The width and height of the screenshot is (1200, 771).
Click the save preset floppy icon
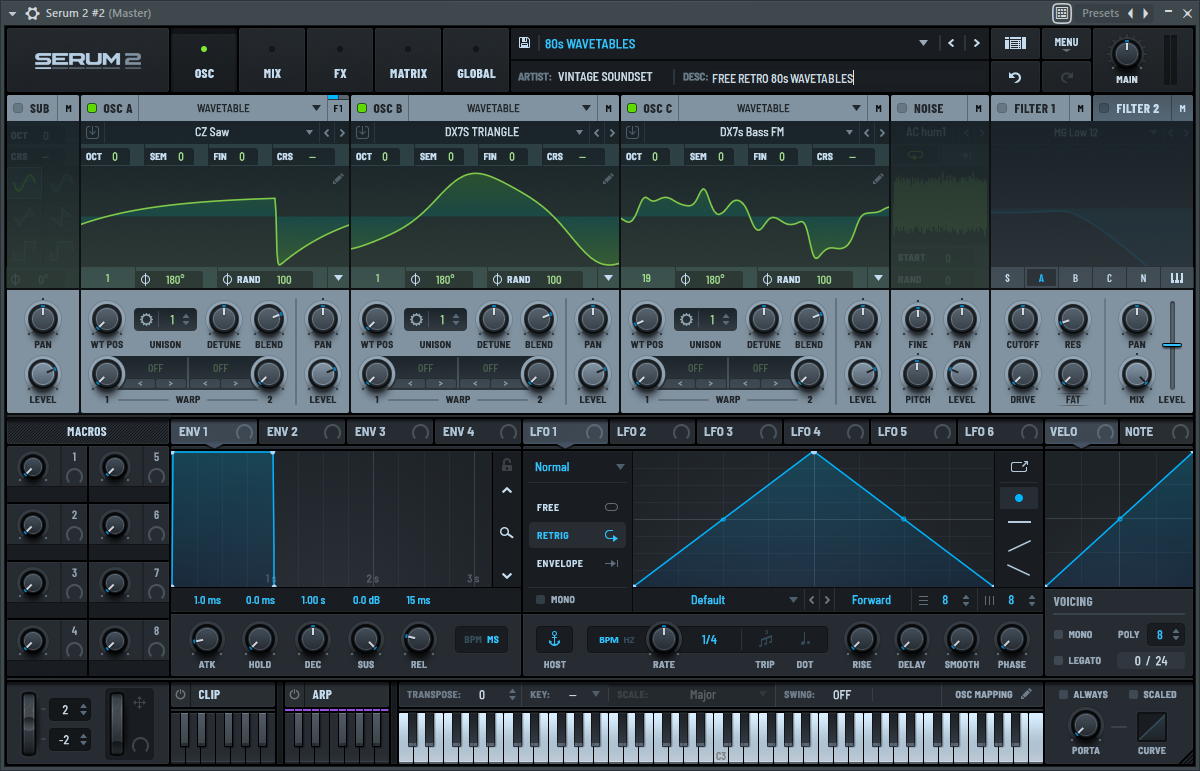coord(524,43)
